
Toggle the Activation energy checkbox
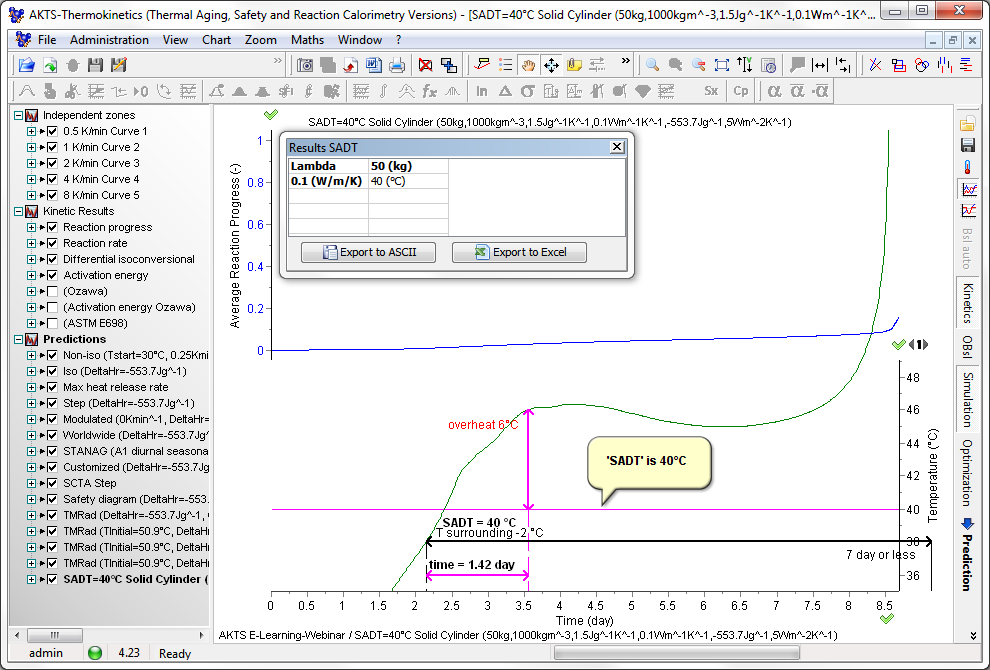click(52, 275)
